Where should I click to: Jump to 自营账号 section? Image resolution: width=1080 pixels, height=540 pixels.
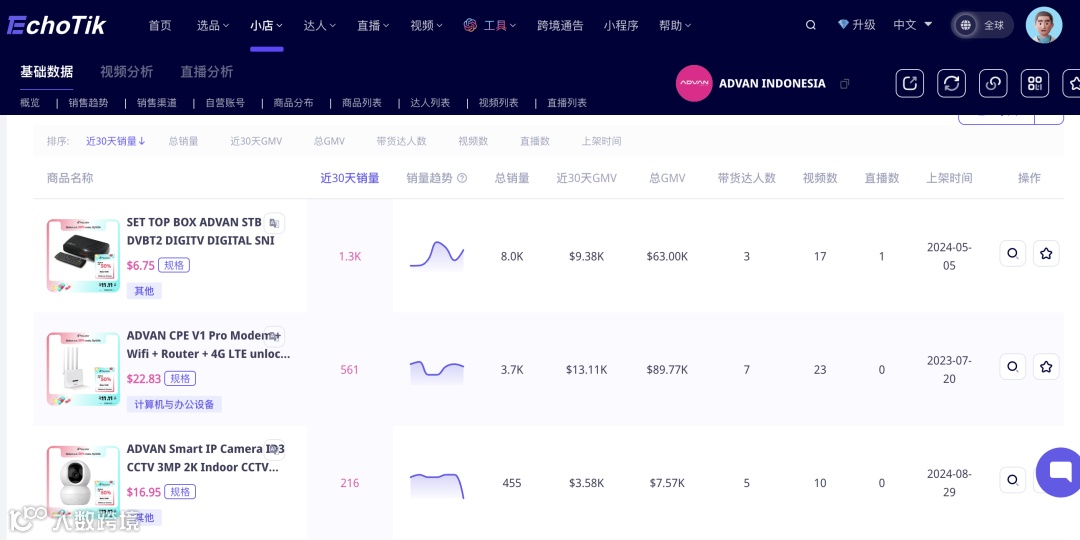225,103
